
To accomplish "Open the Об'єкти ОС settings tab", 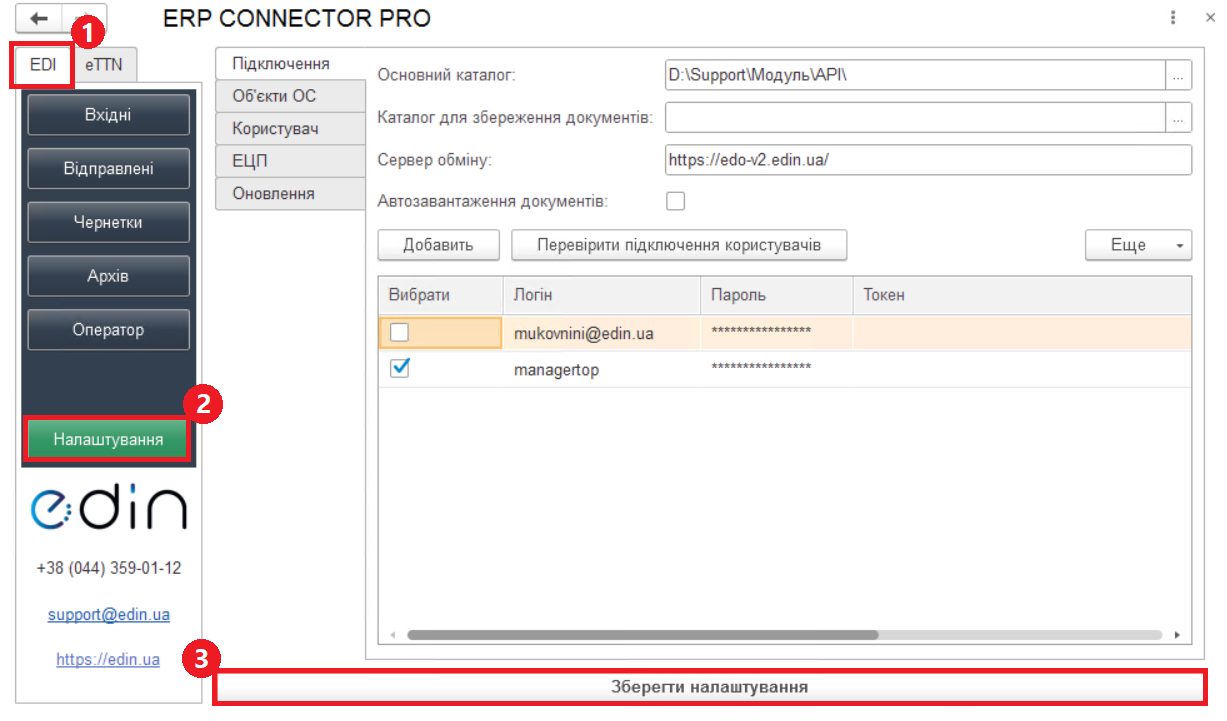I will point(273,96).
